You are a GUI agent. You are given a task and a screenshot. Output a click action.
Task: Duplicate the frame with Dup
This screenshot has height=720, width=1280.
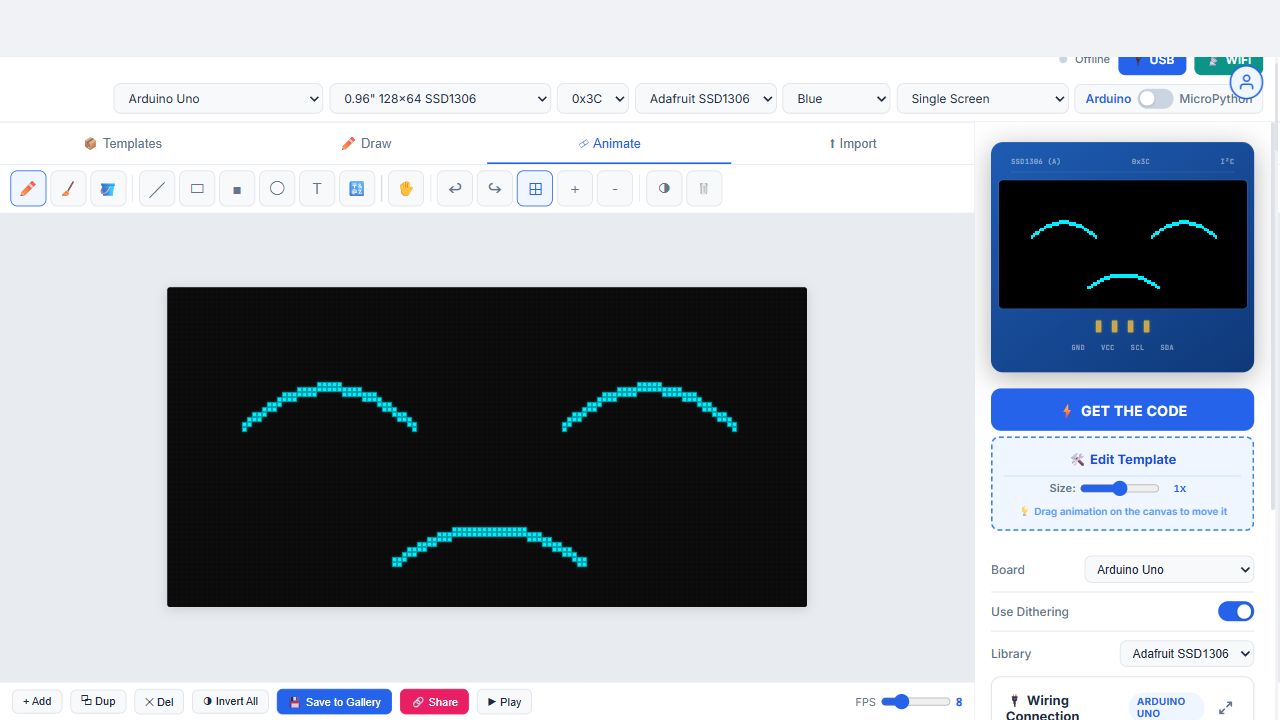tap(98, 702)
